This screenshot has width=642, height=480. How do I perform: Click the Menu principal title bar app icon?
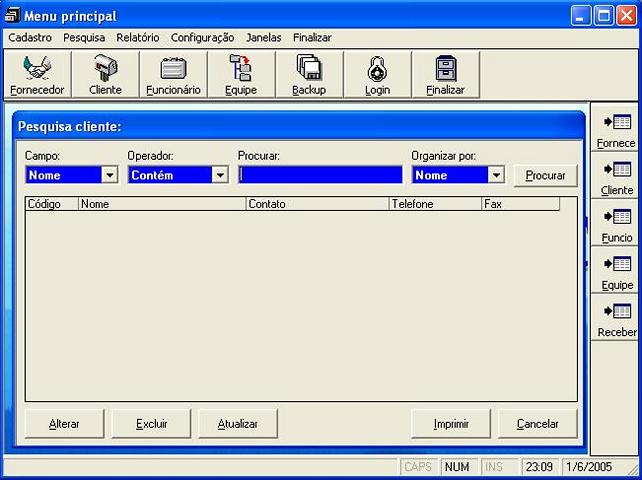[x=12, y=16]
